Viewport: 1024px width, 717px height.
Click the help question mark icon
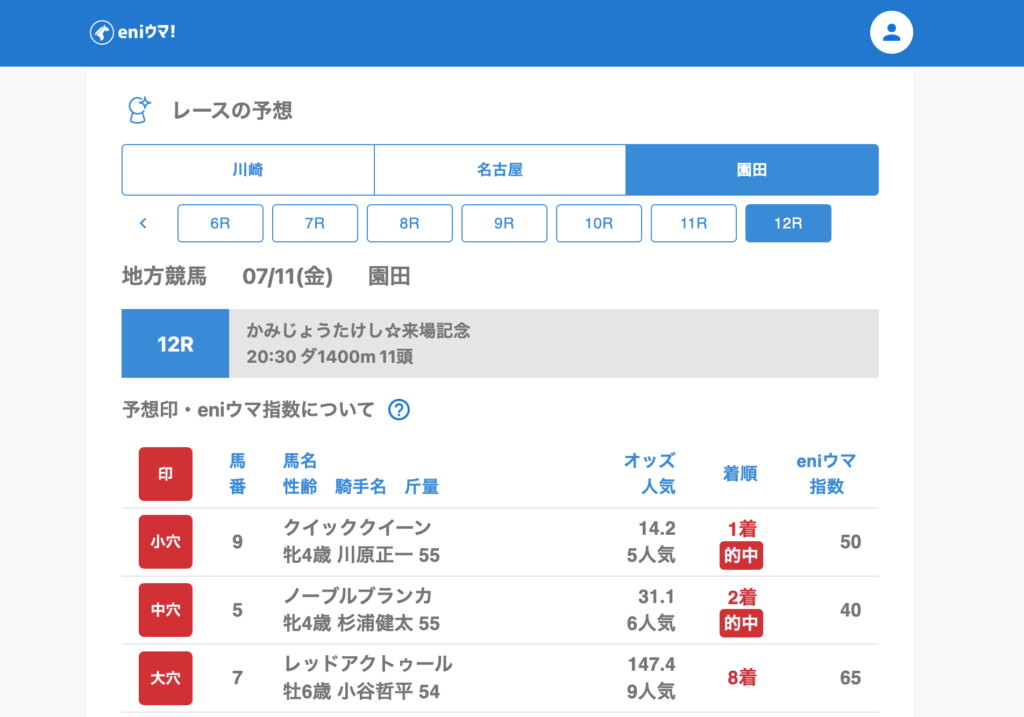click(x=399, y=409)
